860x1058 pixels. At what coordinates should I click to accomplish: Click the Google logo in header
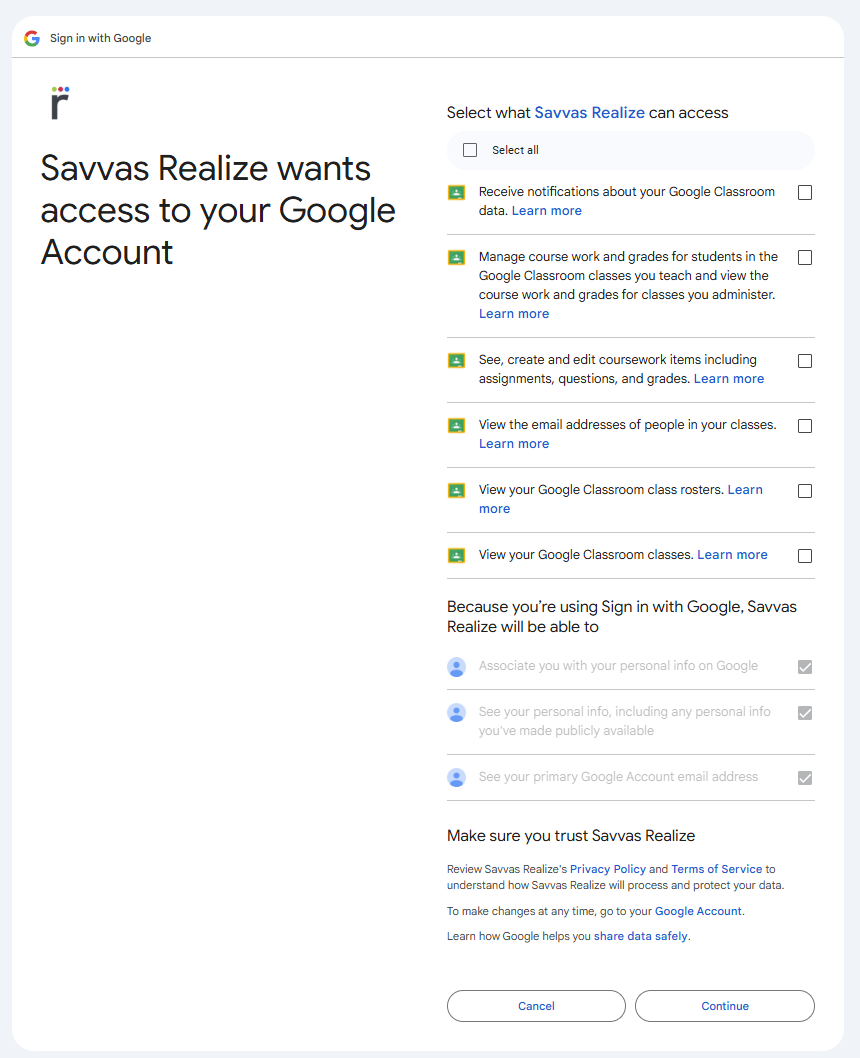(x=32, y=38)
